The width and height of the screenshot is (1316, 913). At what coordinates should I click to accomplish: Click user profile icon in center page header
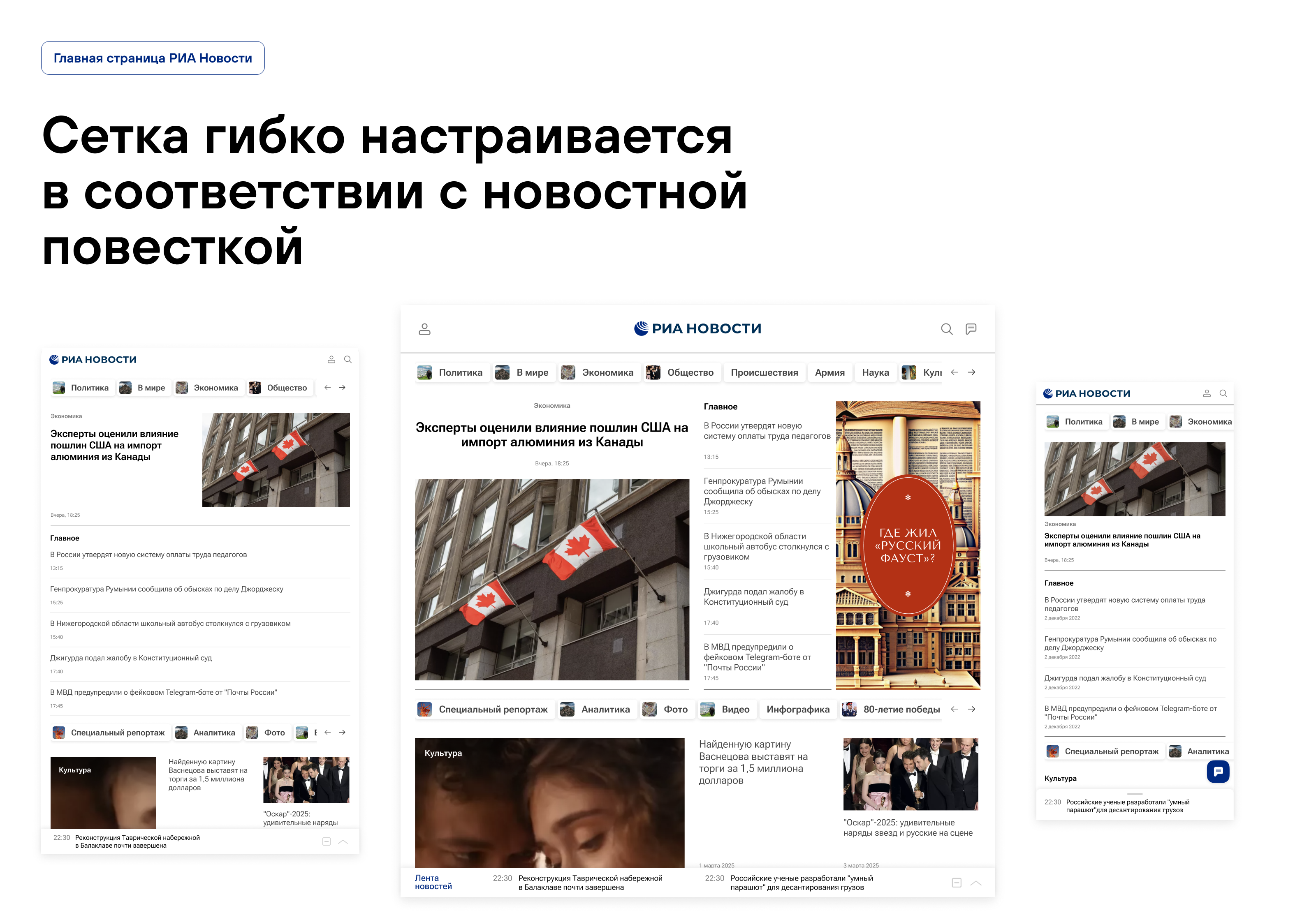pyautogui.click(x=424, y=329)
